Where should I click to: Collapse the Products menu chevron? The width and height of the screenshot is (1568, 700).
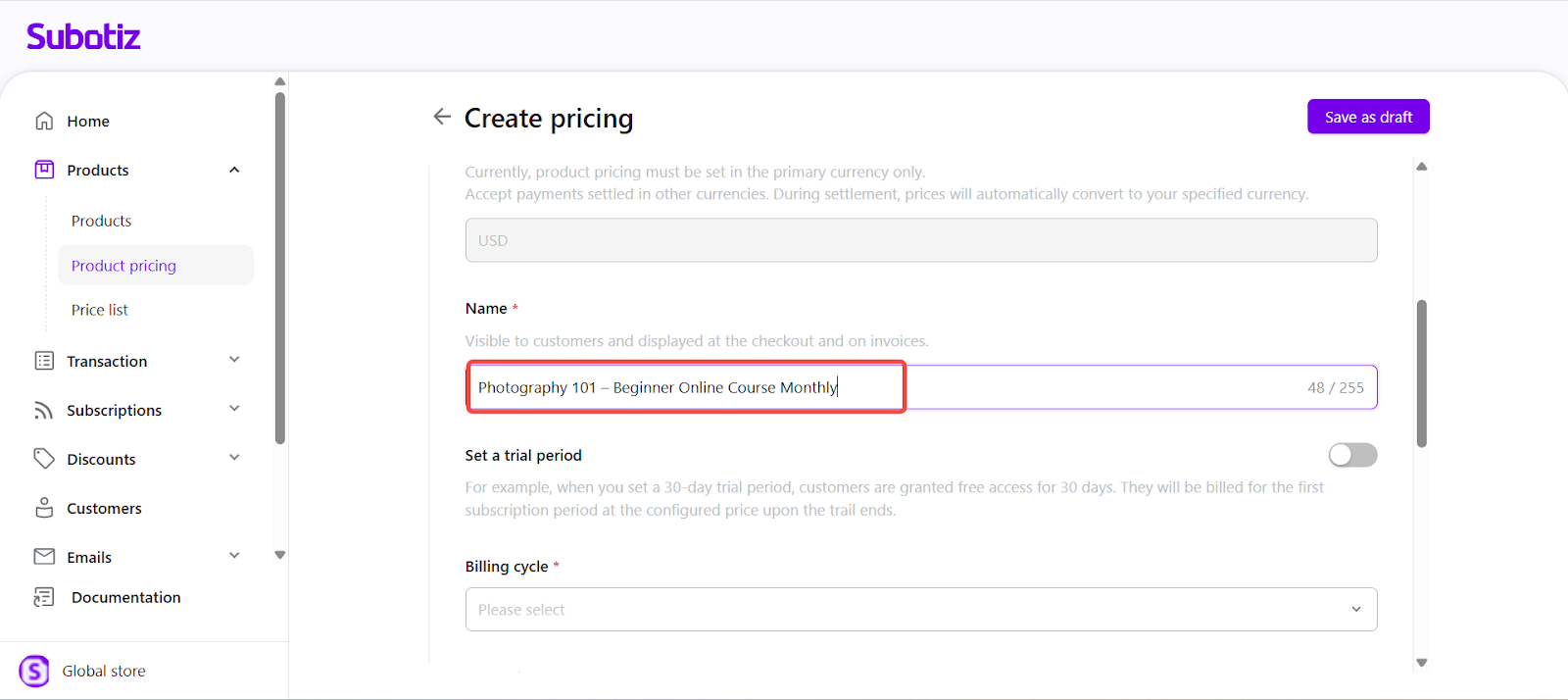coord(234,170)
